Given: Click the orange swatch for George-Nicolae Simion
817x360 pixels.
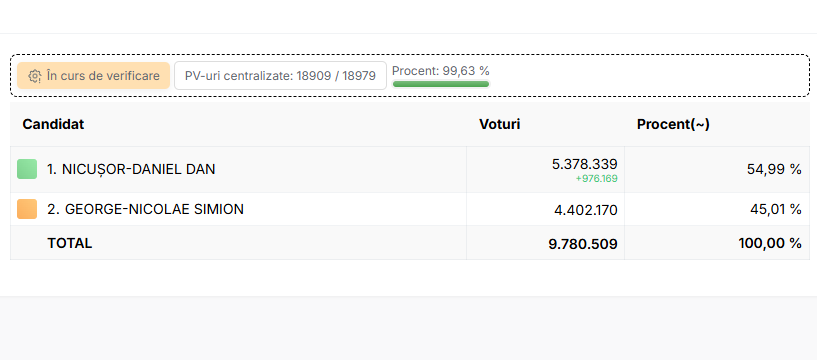Looking at the screenshot, I should coord(27,209).
